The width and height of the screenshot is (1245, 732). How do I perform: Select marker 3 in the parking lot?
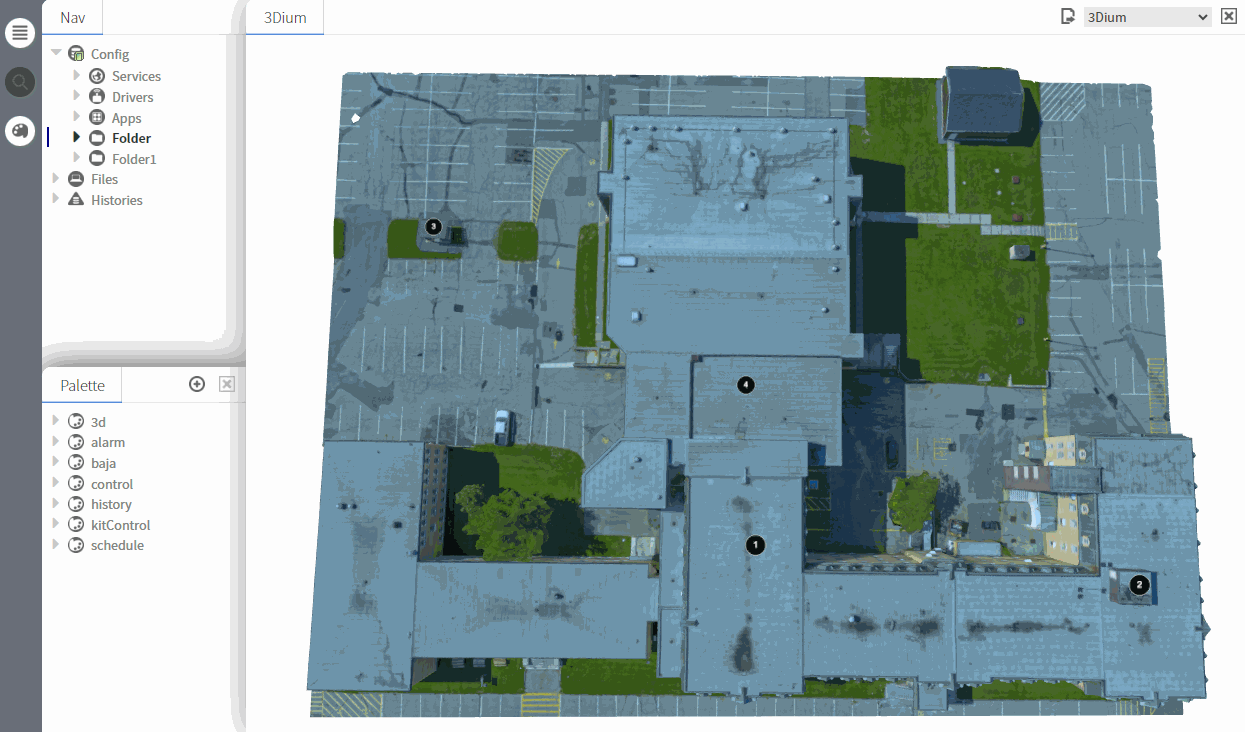pos(433,227)
